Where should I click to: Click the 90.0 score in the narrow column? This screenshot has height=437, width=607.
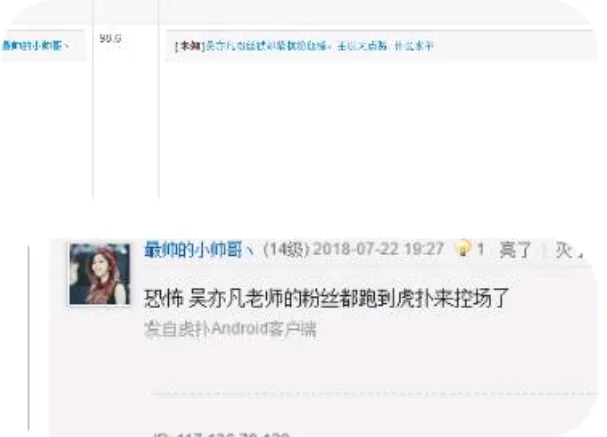pyautogui.click(x=111, y=38)
